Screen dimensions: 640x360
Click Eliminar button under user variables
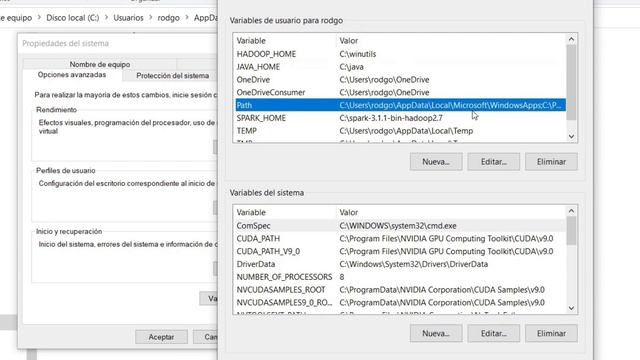551,162
